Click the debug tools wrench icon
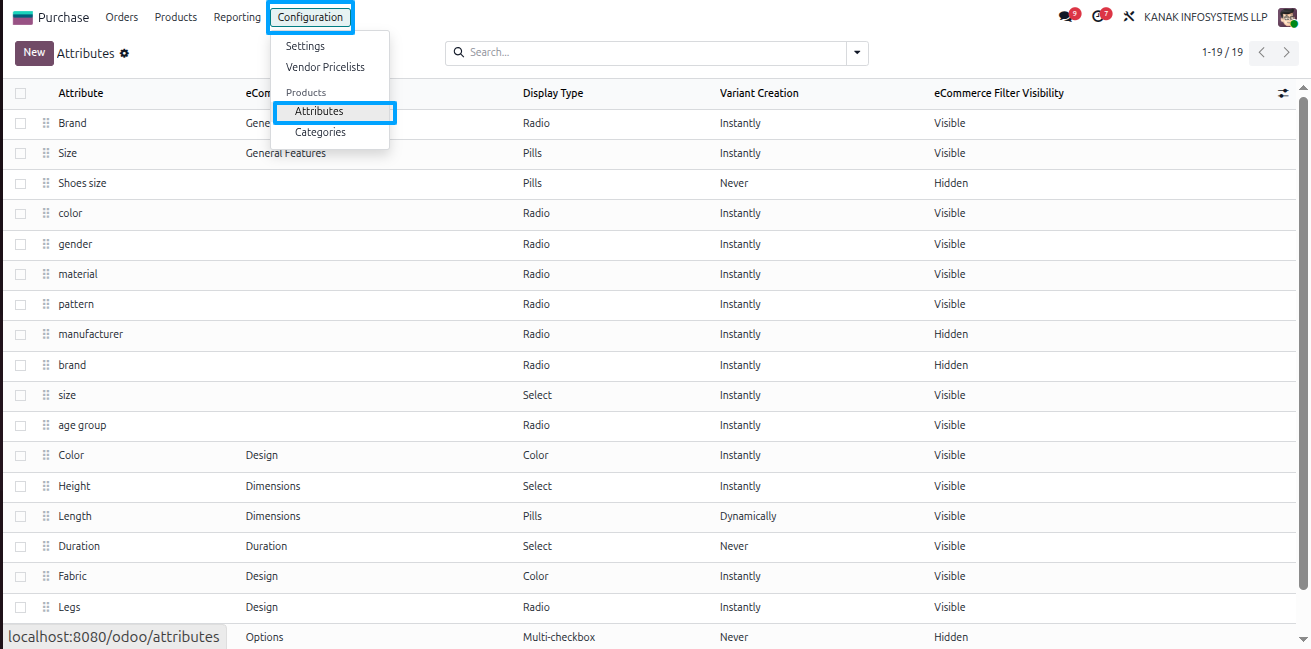Screen dimensions: 1311x649 coord(1129,17)
